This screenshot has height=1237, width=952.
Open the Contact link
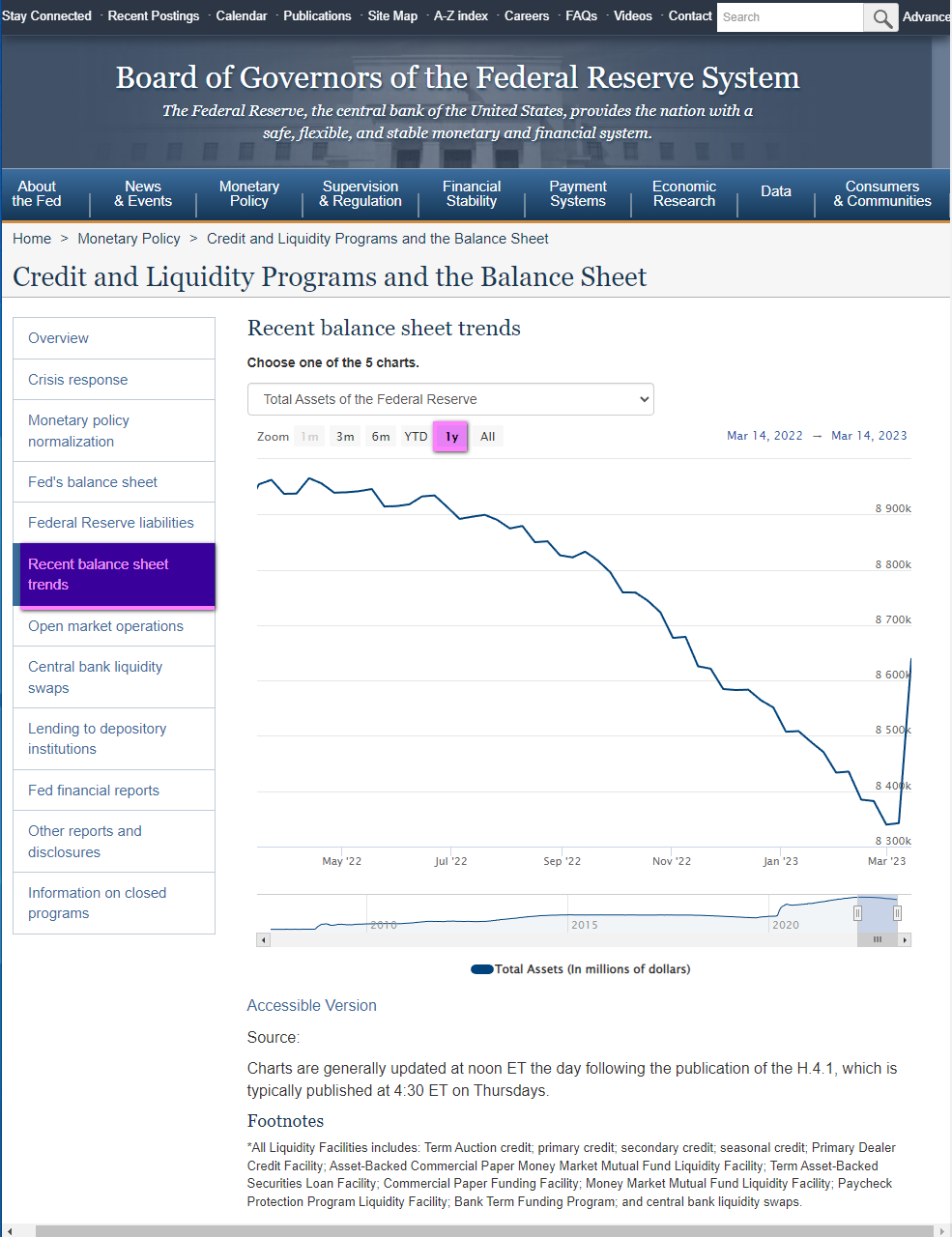coord(690,16)
